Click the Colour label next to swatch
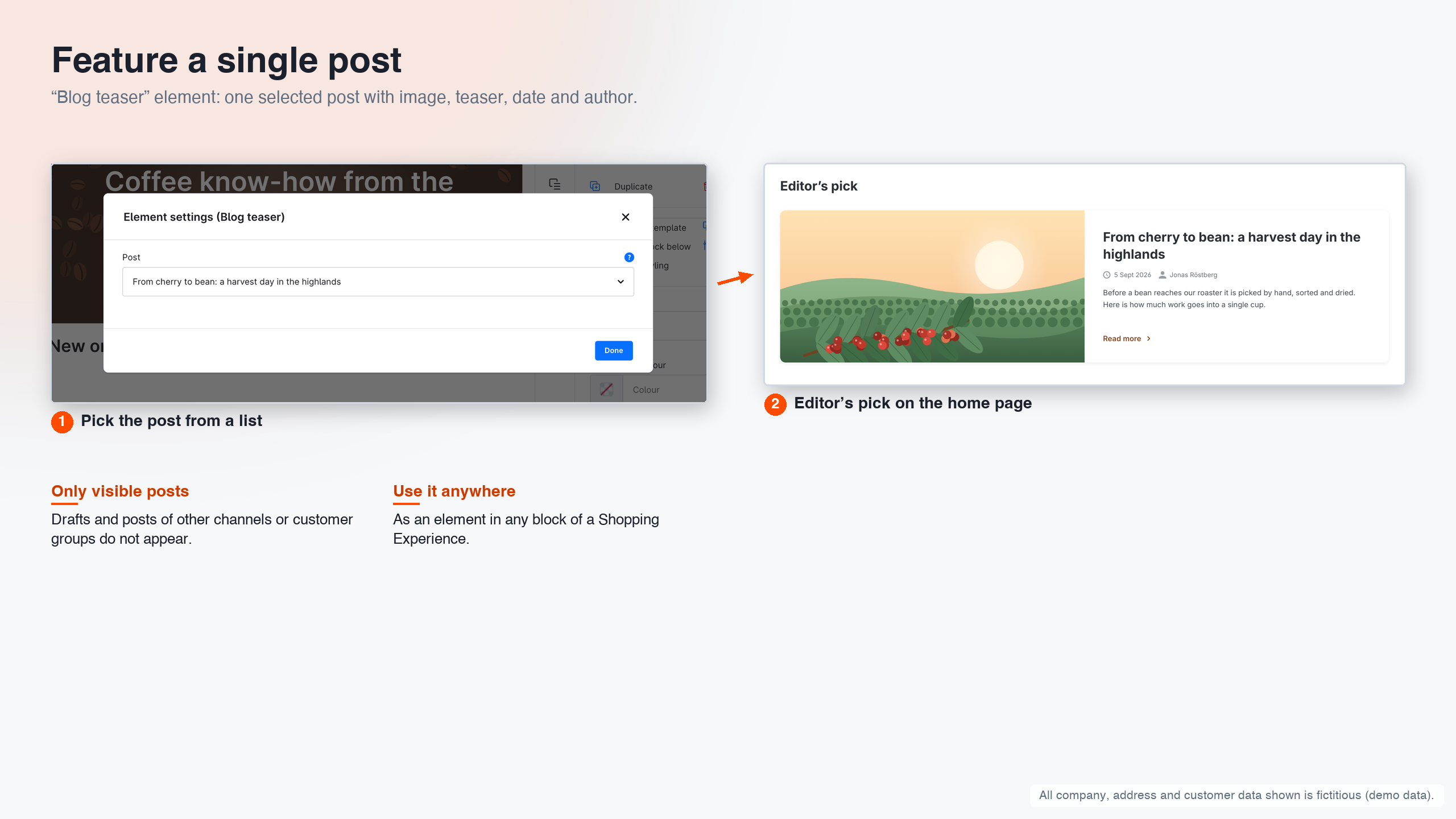Screen dimensions: 1456x819 pyautogui.click(x=646, y=390)
